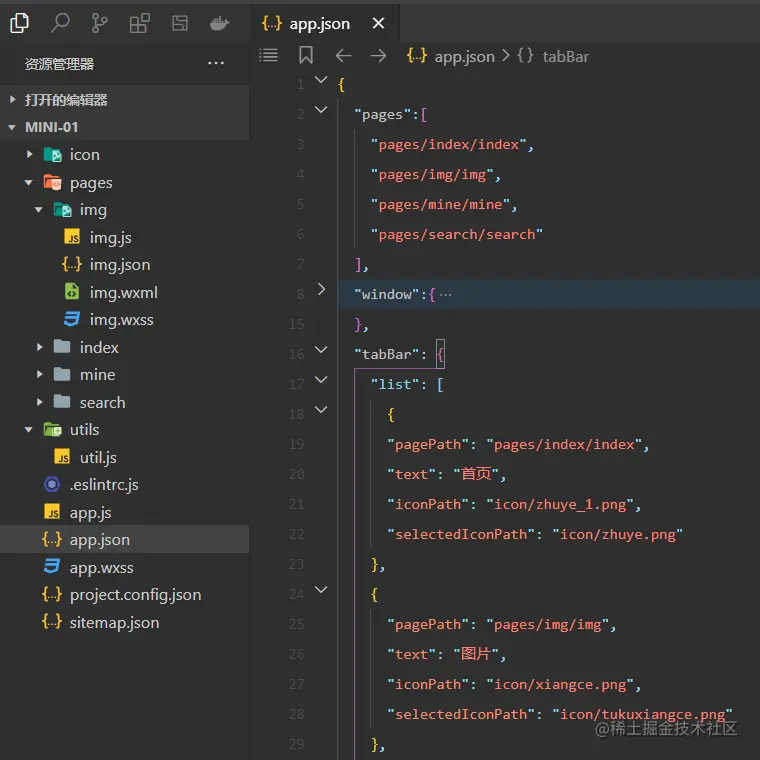
Task: Collapse the pages array fold on line 2
Action: 321,110
